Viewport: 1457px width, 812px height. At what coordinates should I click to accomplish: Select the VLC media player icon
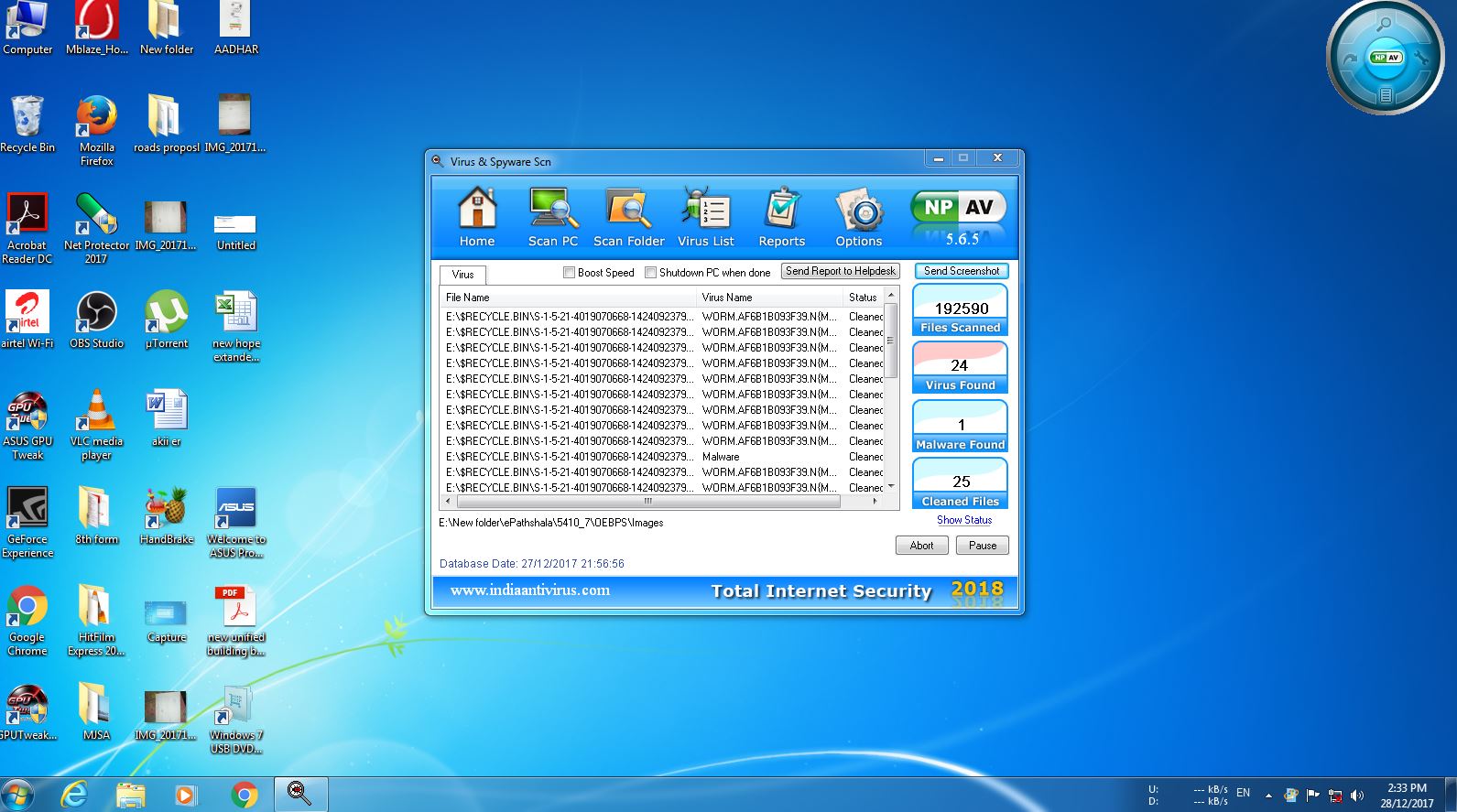tap(96, 425)
